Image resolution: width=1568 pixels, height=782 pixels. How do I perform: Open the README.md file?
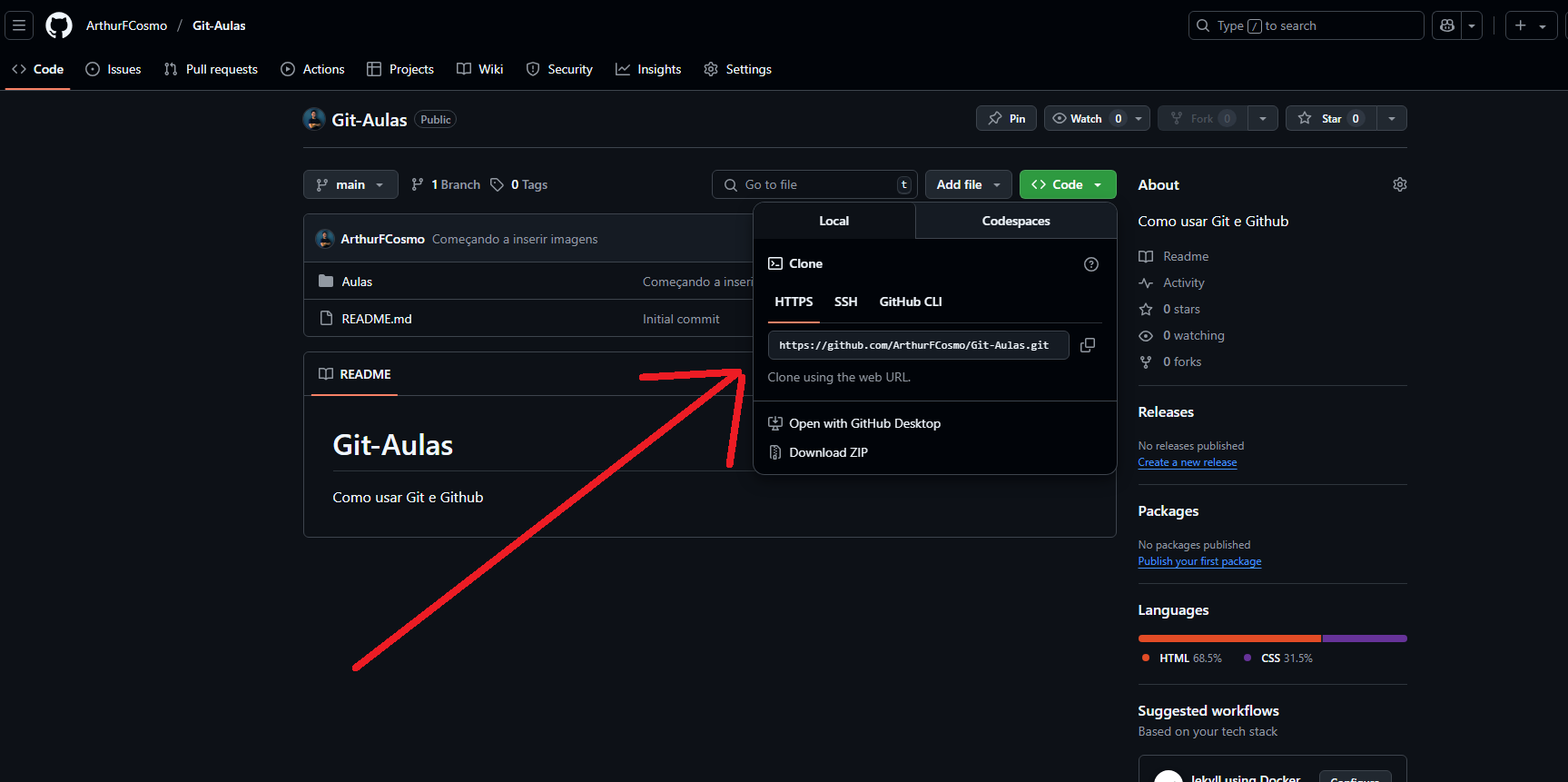[x=377, y=319]
